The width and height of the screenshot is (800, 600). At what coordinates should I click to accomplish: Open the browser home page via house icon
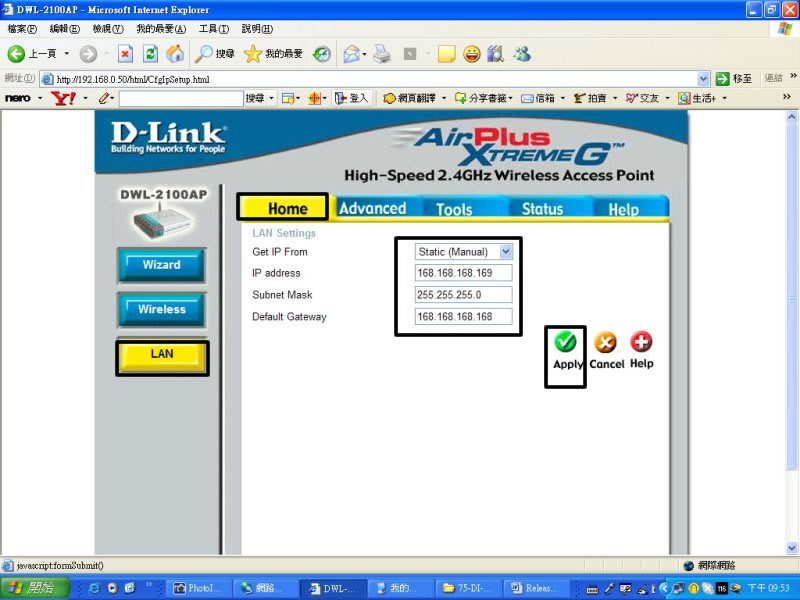click(175, 54)
